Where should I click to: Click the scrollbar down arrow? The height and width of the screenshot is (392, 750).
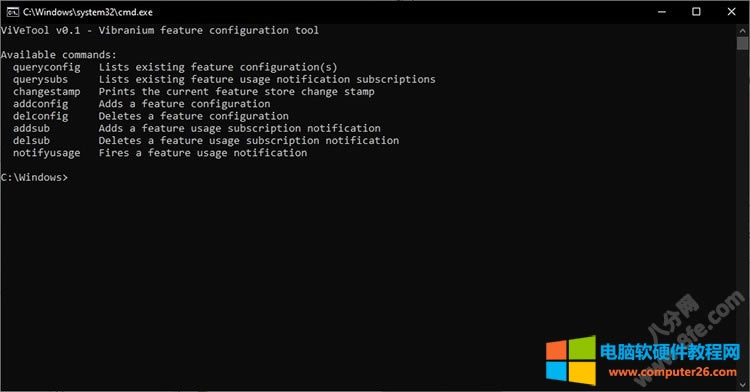tap(742, 384)
